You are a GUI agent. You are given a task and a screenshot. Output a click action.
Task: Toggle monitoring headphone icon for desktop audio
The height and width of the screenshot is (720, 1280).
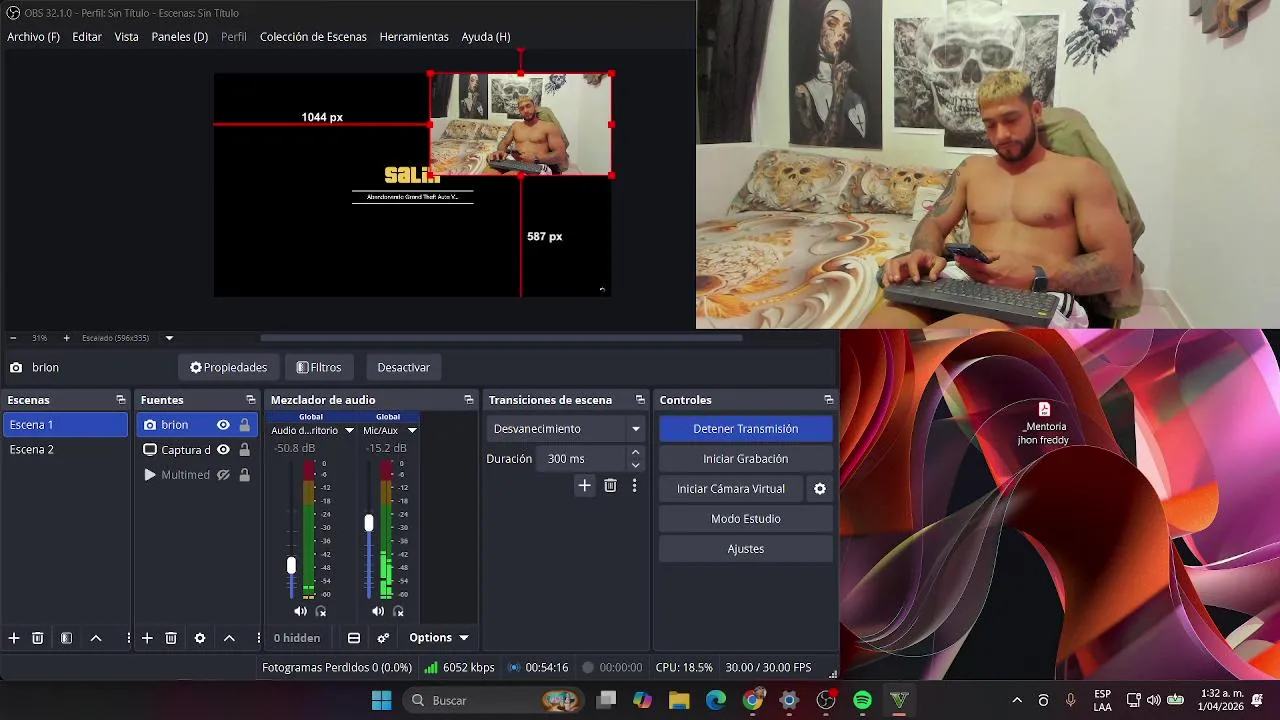tap(321, 611)
